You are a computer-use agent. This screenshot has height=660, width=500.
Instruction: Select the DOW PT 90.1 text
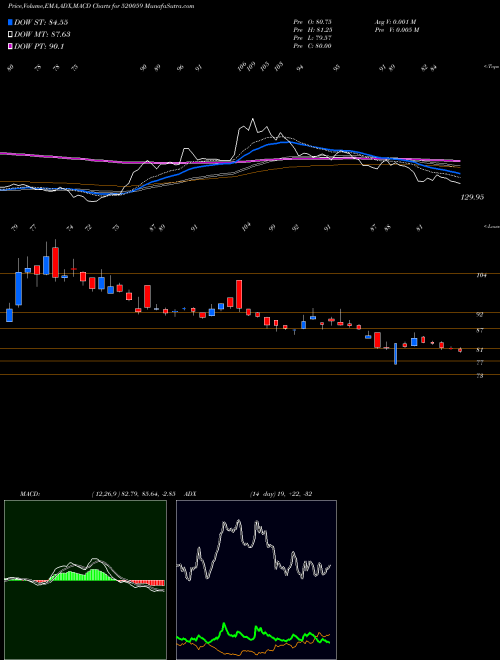click(39, 46)
